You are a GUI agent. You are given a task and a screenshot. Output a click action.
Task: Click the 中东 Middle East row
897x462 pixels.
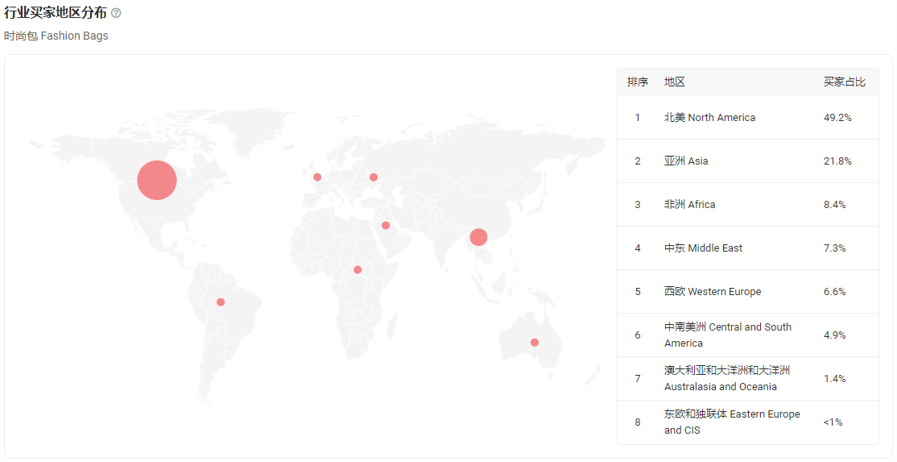tap(748, 248)
